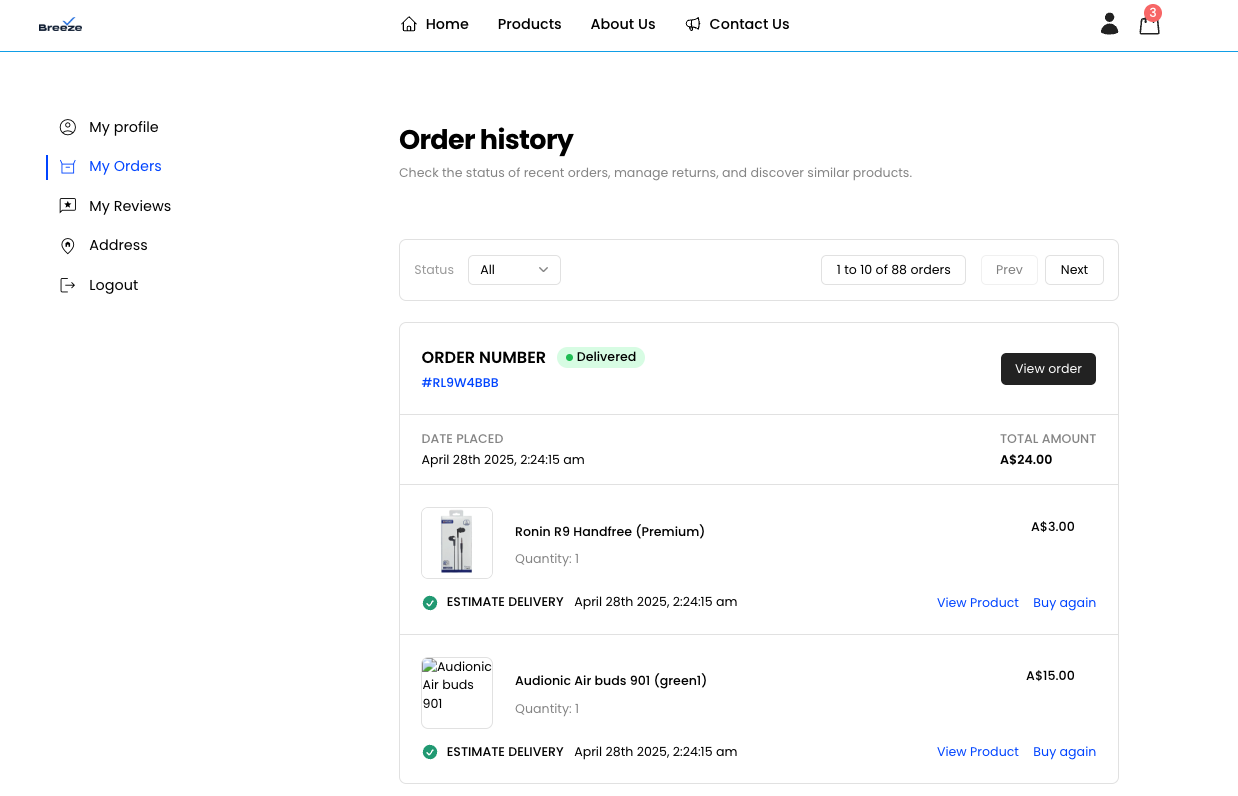Click the Logout arrow icon

click(x=67, y=284)
